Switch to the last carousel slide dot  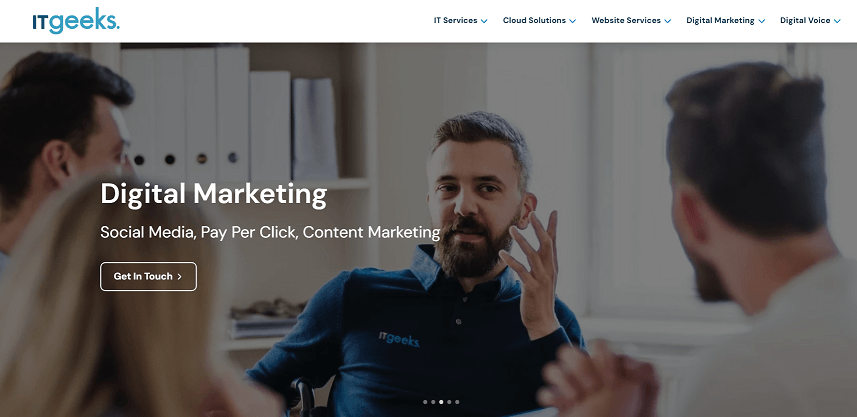[457, 402]
